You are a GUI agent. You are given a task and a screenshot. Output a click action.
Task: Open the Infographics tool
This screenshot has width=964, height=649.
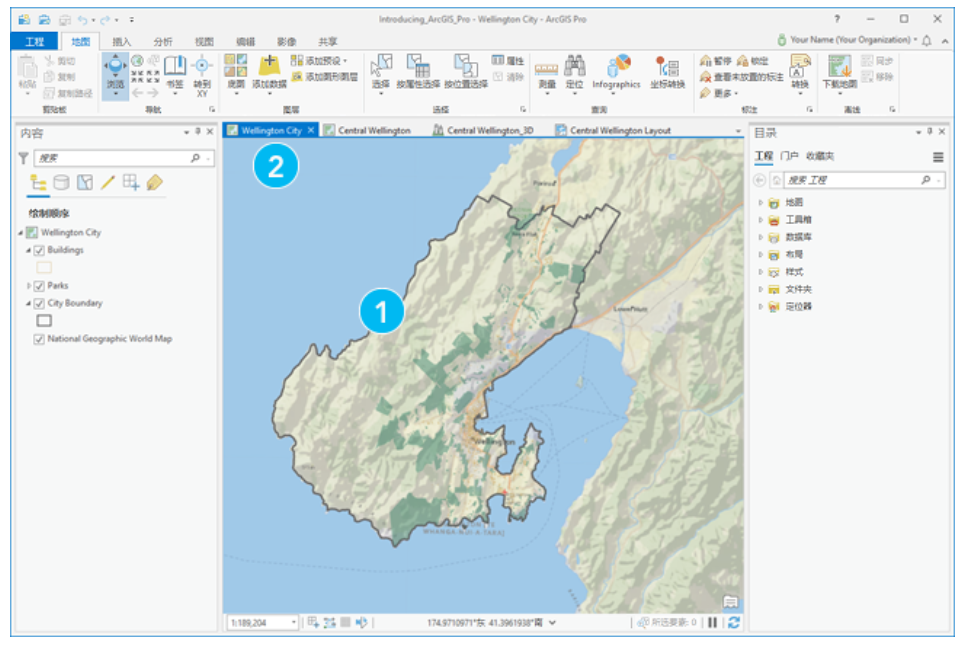[617, 74]
